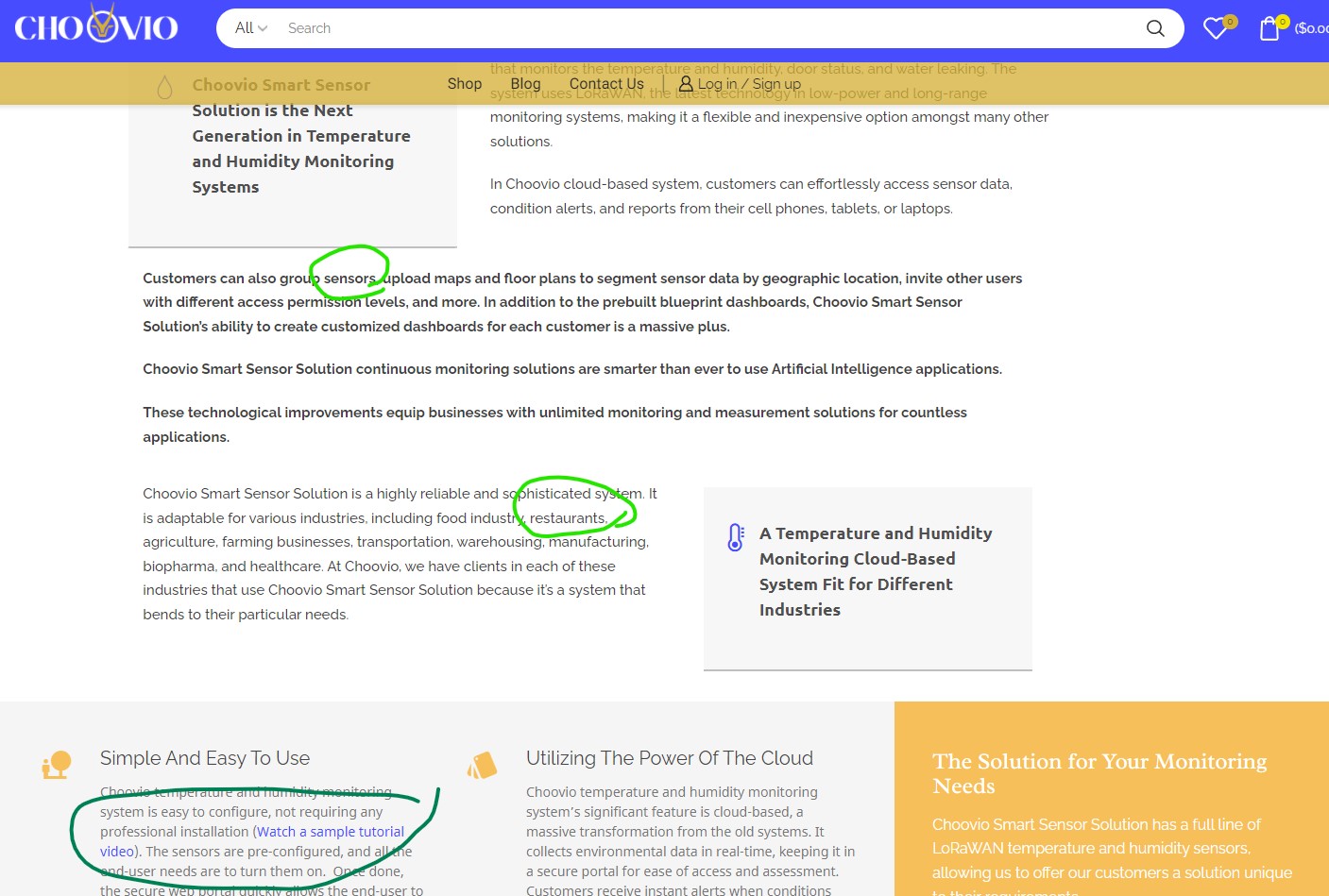This screenshot has width=1329, height=896.
Task: Click The Solution for Your Monitoring Needs heading
Action: tap(1099, 773)
